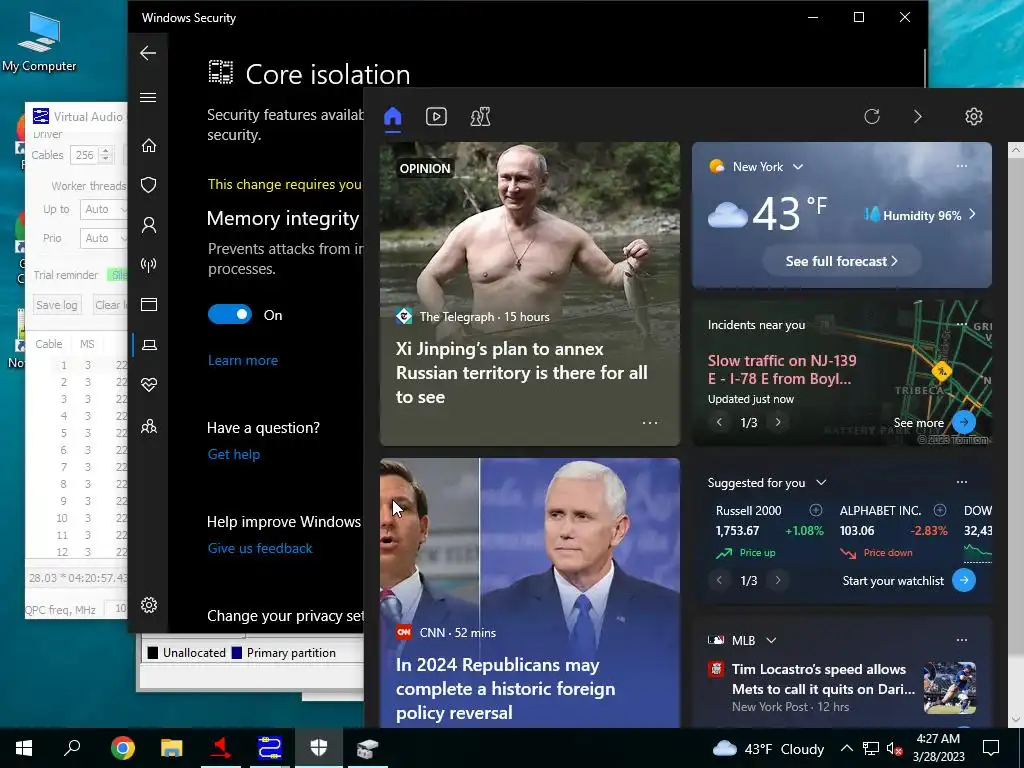Open Device performance & health heart icon
This screenshot has width=1024, height=768.
click(149, 385)
